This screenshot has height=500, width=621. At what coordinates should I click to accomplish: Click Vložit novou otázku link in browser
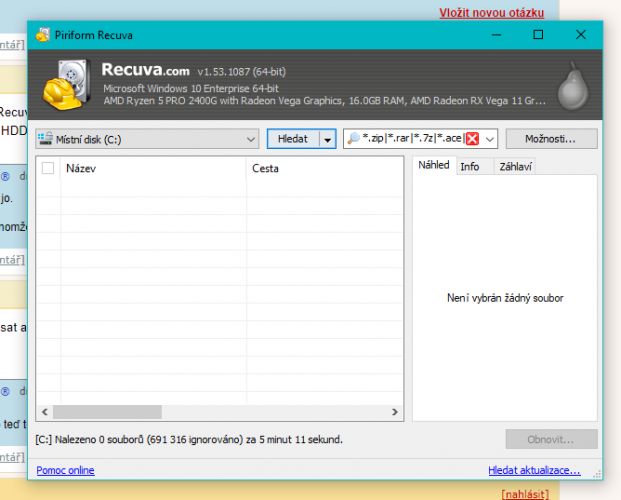[x=491, y=13]
